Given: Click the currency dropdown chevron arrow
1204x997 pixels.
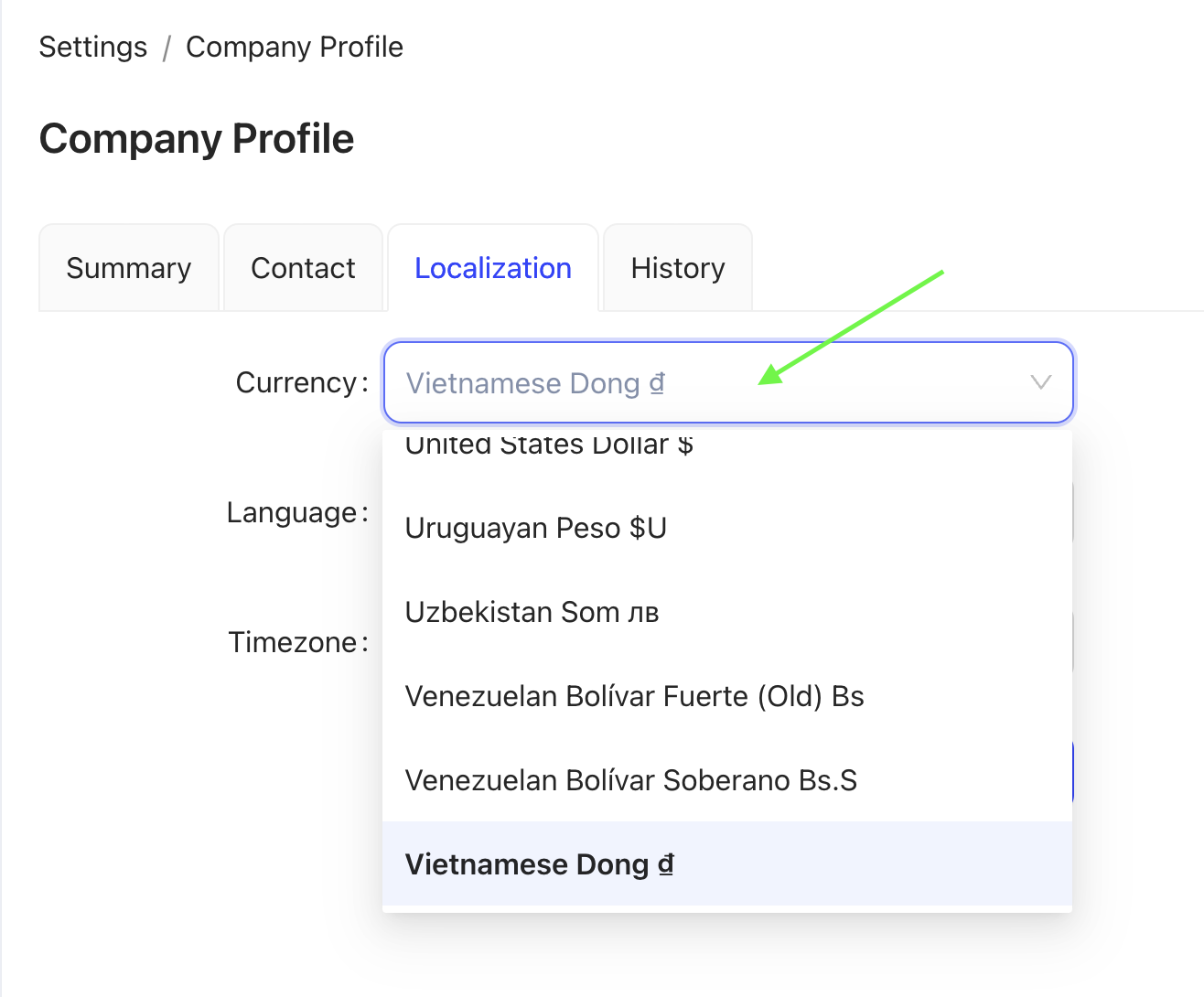Looking at the screenshot, I should [x=1040, y=382].
